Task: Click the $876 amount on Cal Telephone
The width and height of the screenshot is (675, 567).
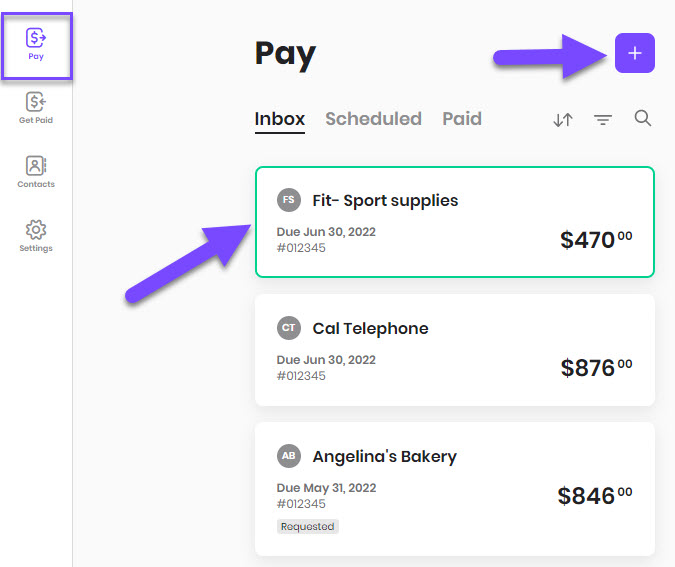Action: coord(596,368)
